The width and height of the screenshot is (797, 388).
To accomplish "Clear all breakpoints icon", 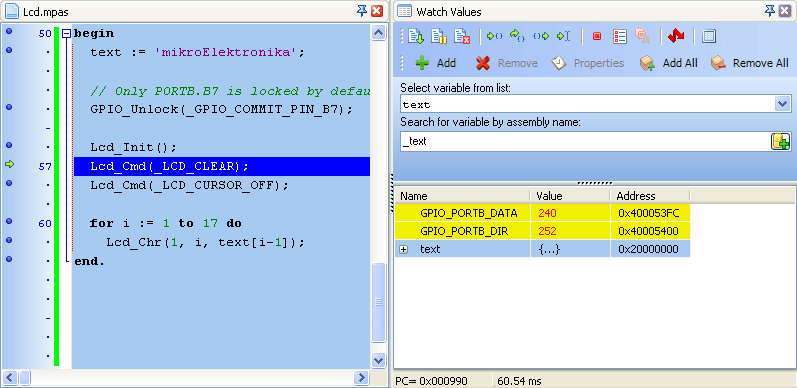I will point(643,36).
